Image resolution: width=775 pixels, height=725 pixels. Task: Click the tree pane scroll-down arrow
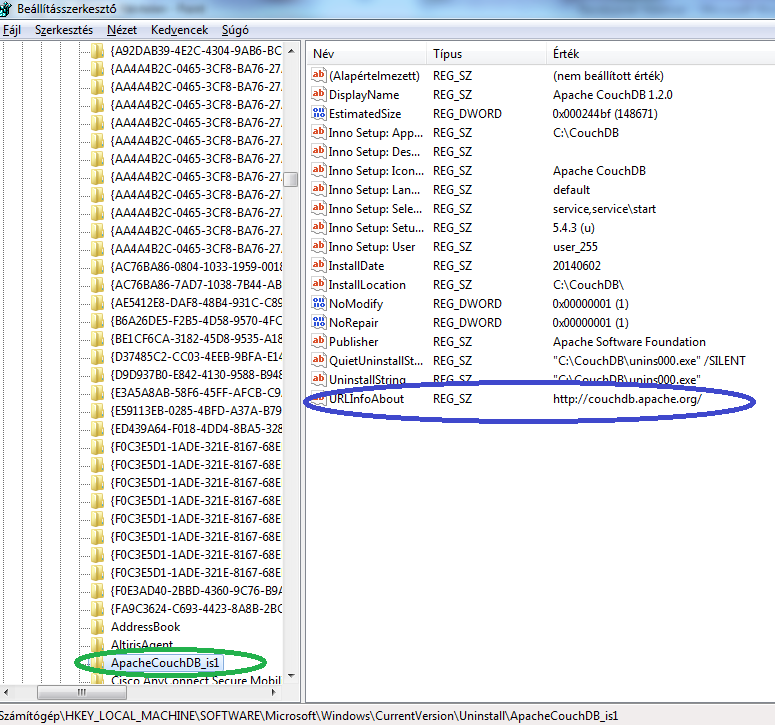click(x=291, y=676)
